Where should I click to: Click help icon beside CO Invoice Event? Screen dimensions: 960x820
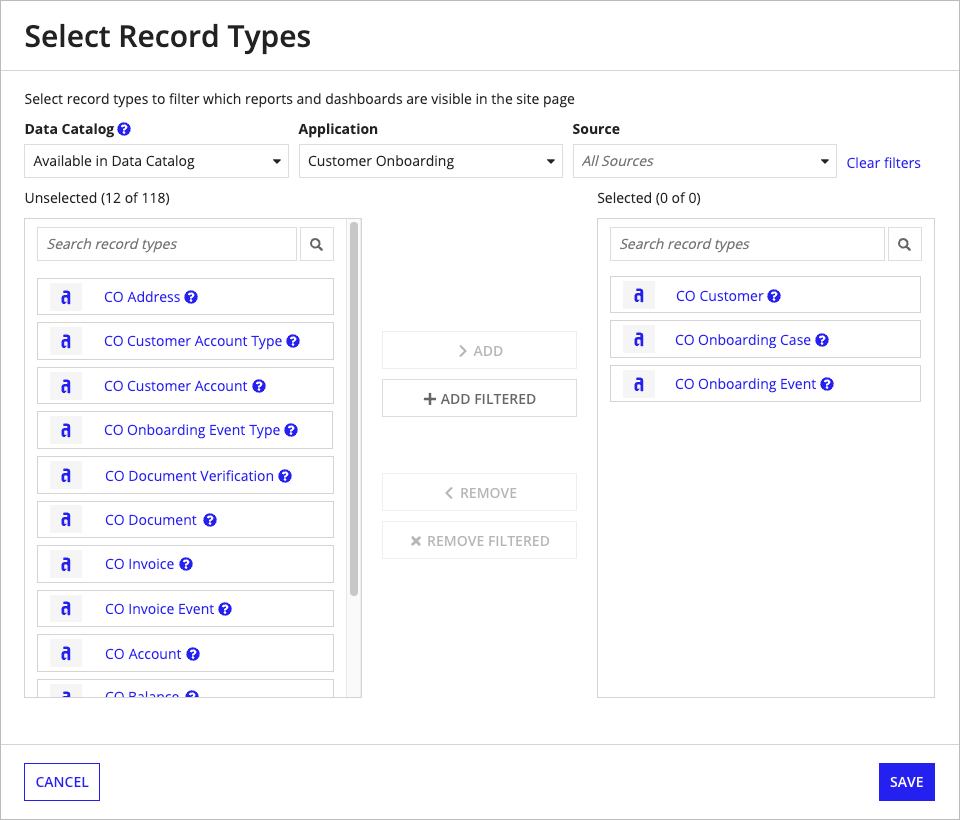(225, 609)
